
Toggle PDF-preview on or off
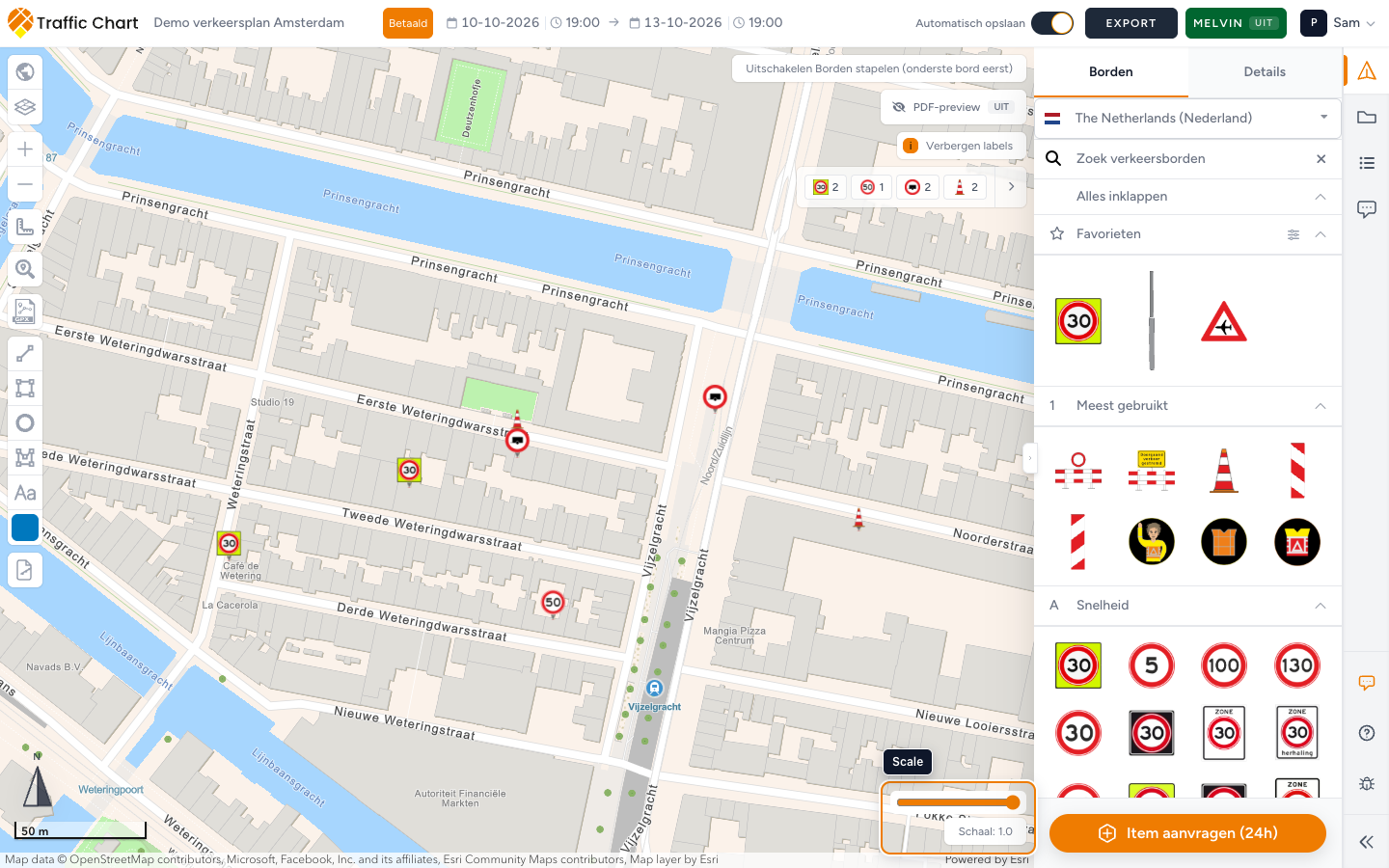(x=953, y=107)
